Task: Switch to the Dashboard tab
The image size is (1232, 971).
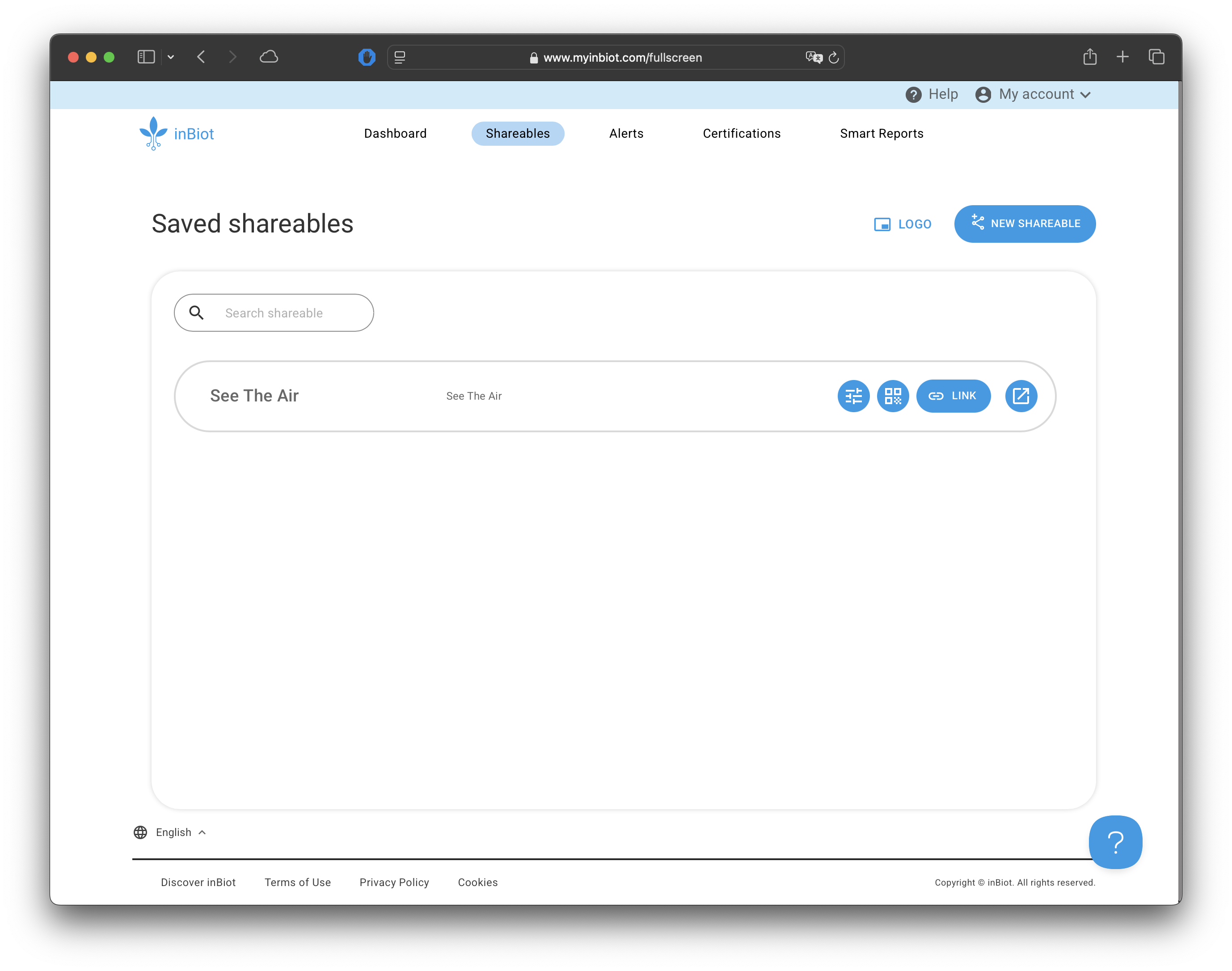Action: (395, 134)
